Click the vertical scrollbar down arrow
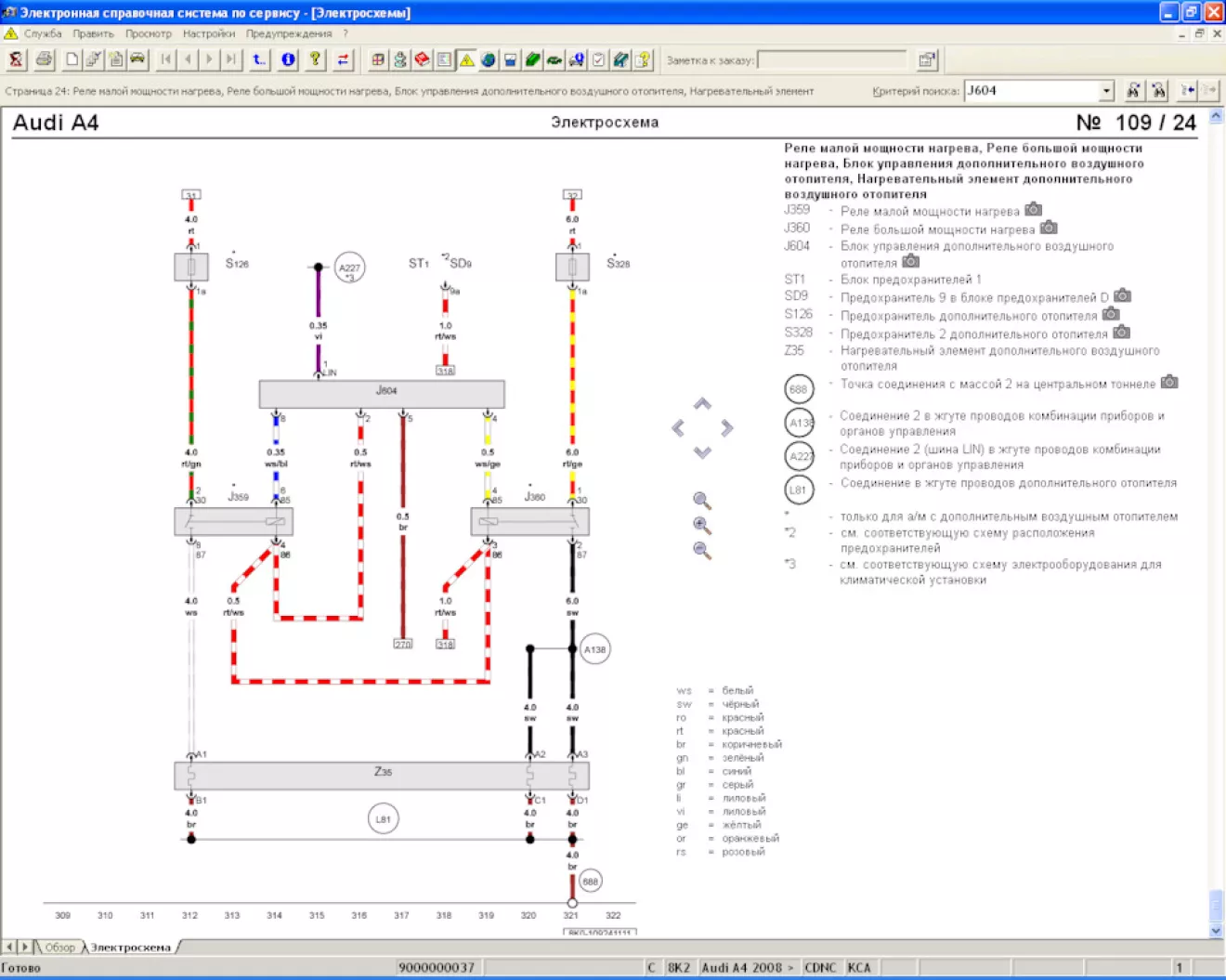 pyautogui.click(x=1216, y=931)
